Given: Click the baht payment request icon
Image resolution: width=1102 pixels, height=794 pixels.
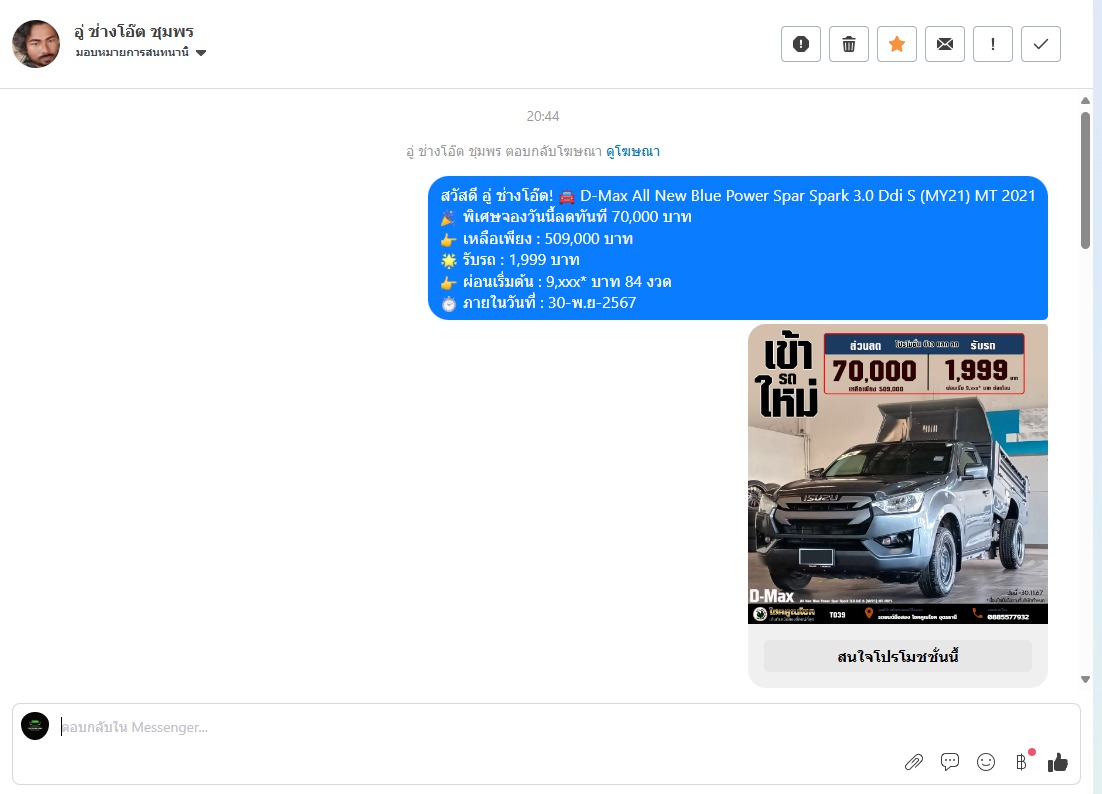Looking at the screenshot, I should 1022,762.
